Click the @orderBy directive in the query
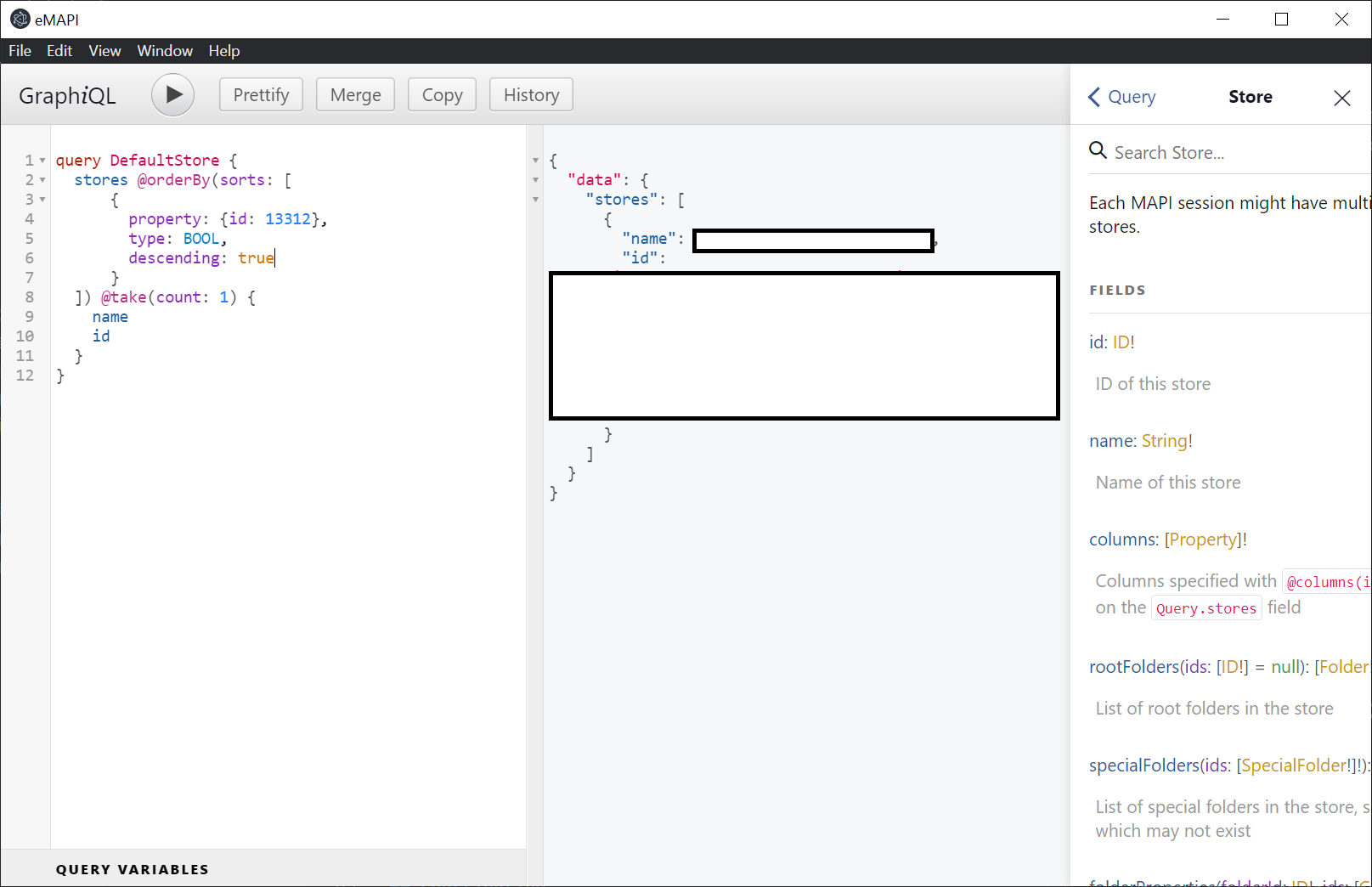1372x887 pixels. click(x=173, y=180)
